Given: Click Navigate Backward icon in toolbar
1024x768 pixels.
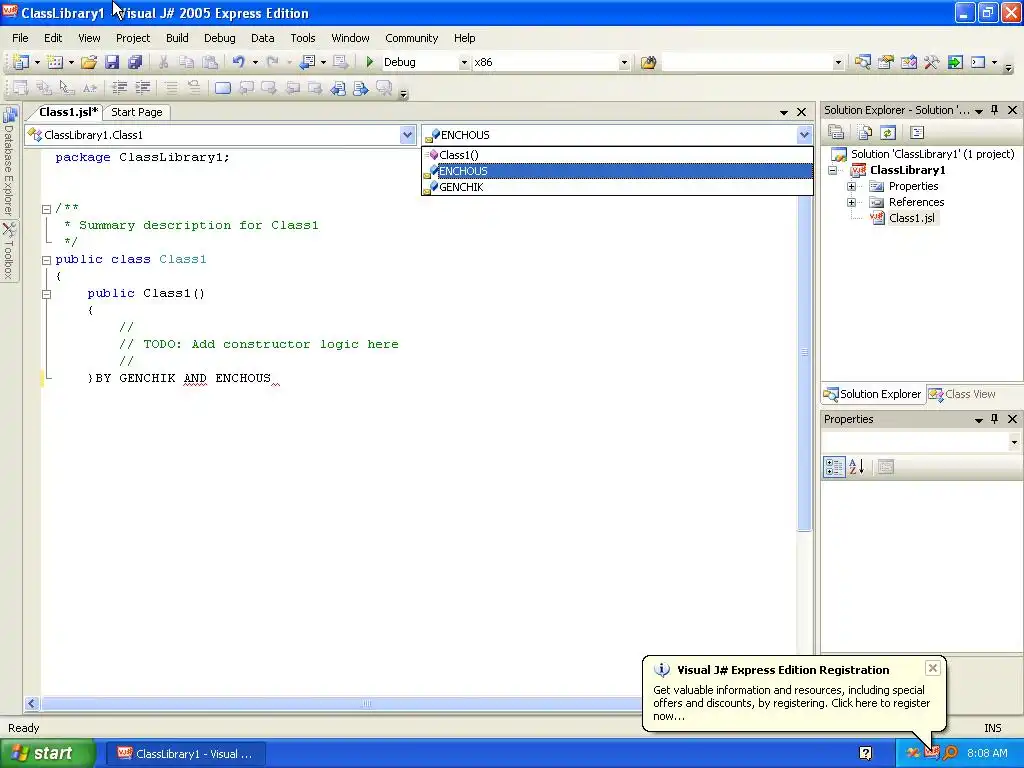Looking at the screenshot, I should [308, 62].
